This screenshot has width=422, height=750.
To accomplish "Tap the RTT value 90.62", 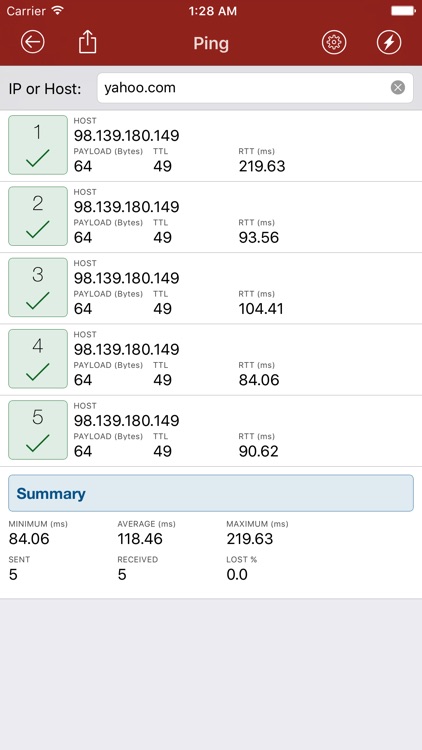I will pyautogui.click(x=258, y=452).
